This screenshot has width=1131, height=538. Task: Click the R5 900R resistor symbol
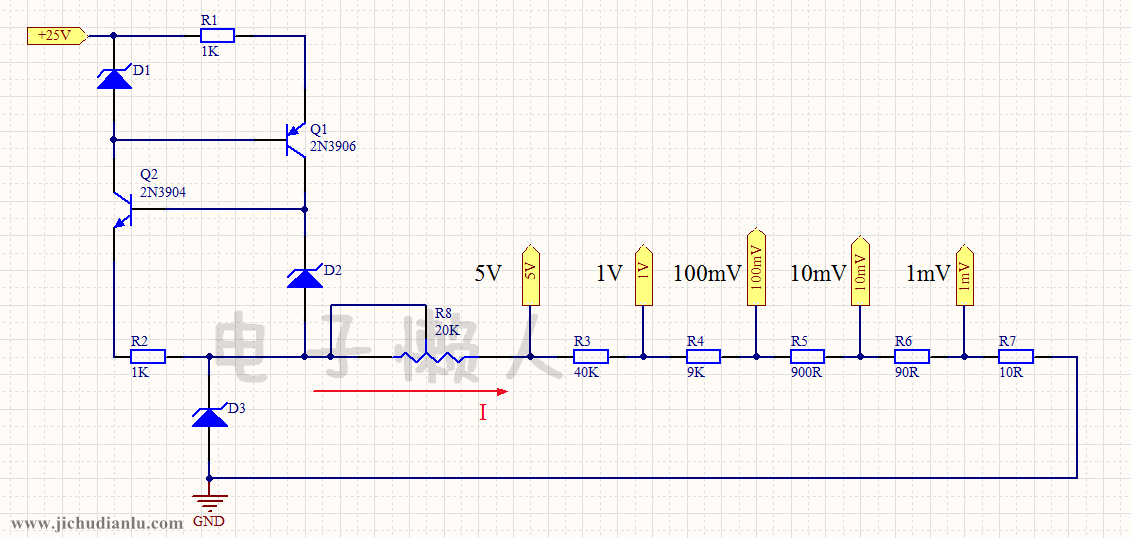807,356
